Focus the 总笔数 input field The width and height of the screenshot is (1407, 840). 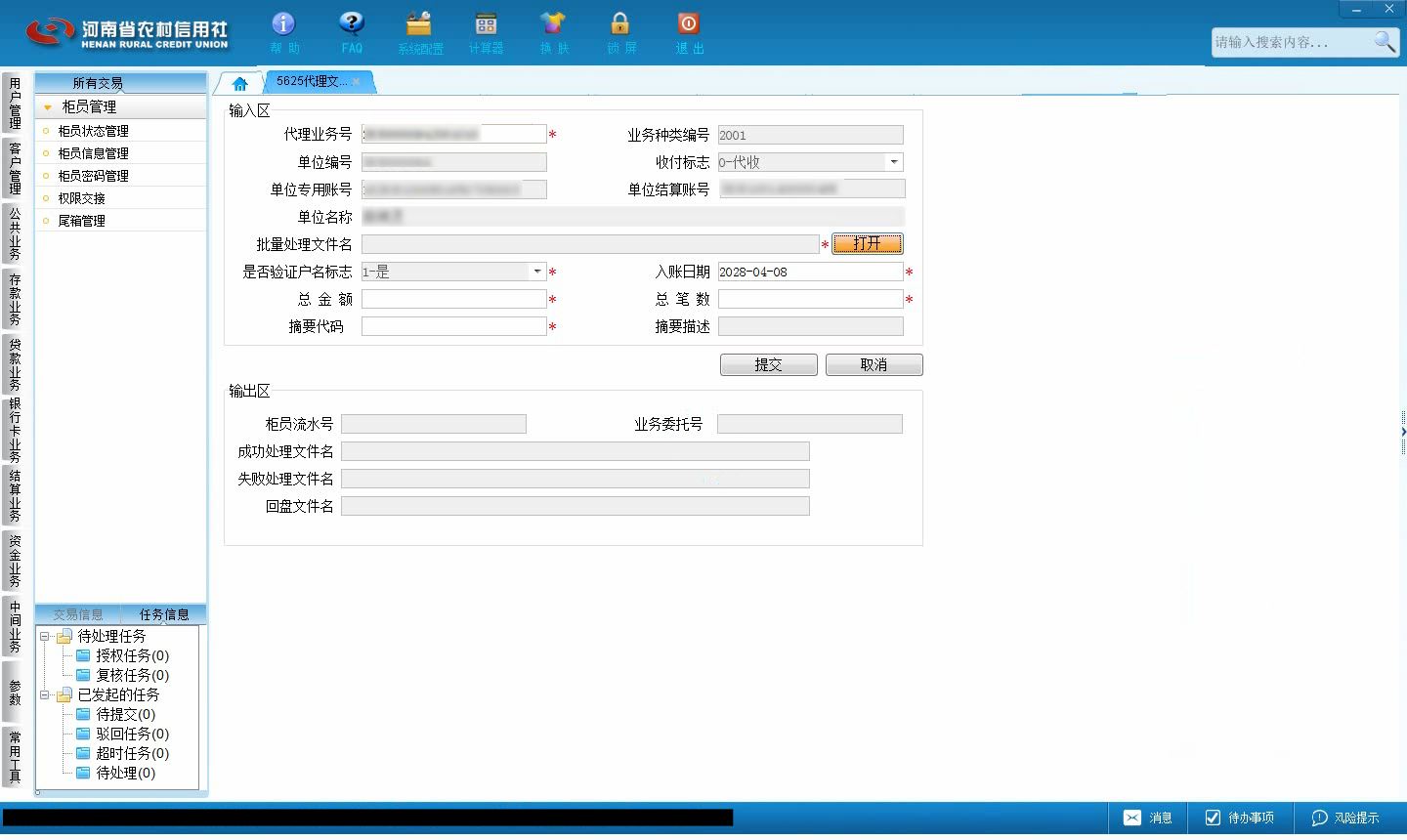click(x=811, y=299)
